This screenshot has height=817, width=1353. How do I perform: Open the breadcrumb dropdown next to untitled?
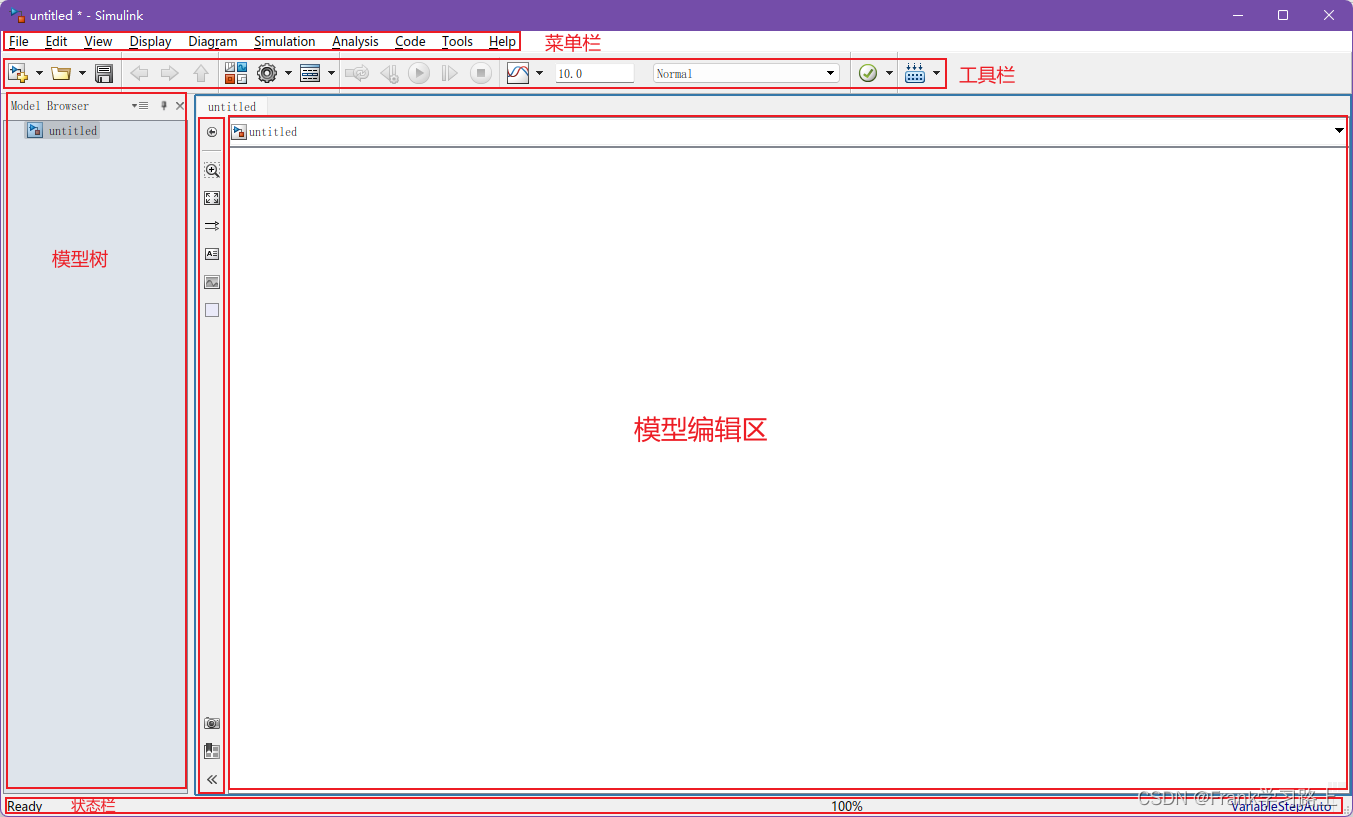tap(1338, 131)
